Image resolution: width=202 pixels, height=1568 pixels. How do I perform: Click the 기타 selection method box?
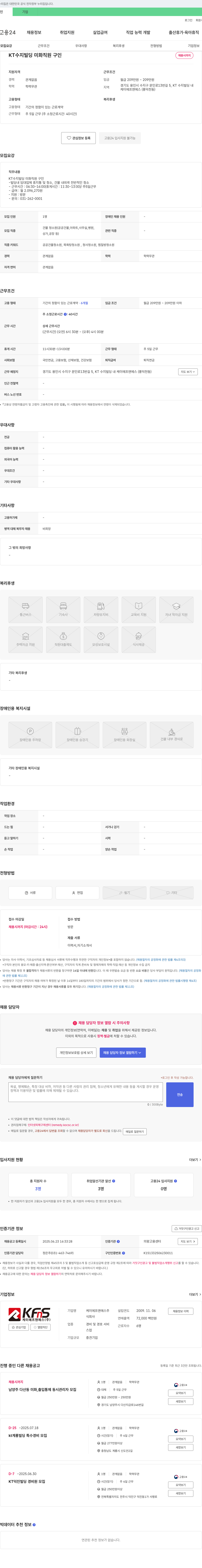pyautogui.click(x=171, y=892)
